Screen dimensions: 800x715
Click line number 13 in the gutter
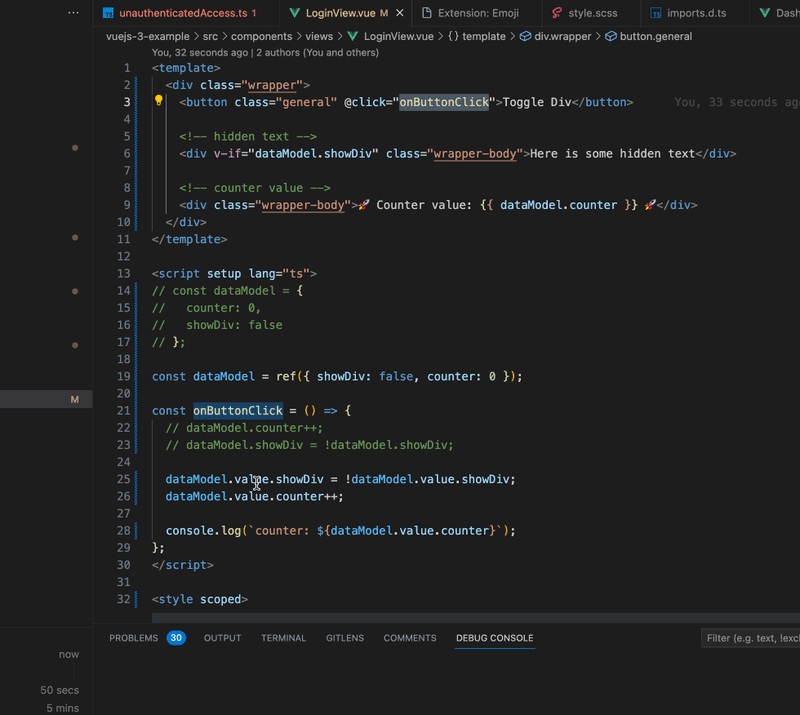[124, 274]
